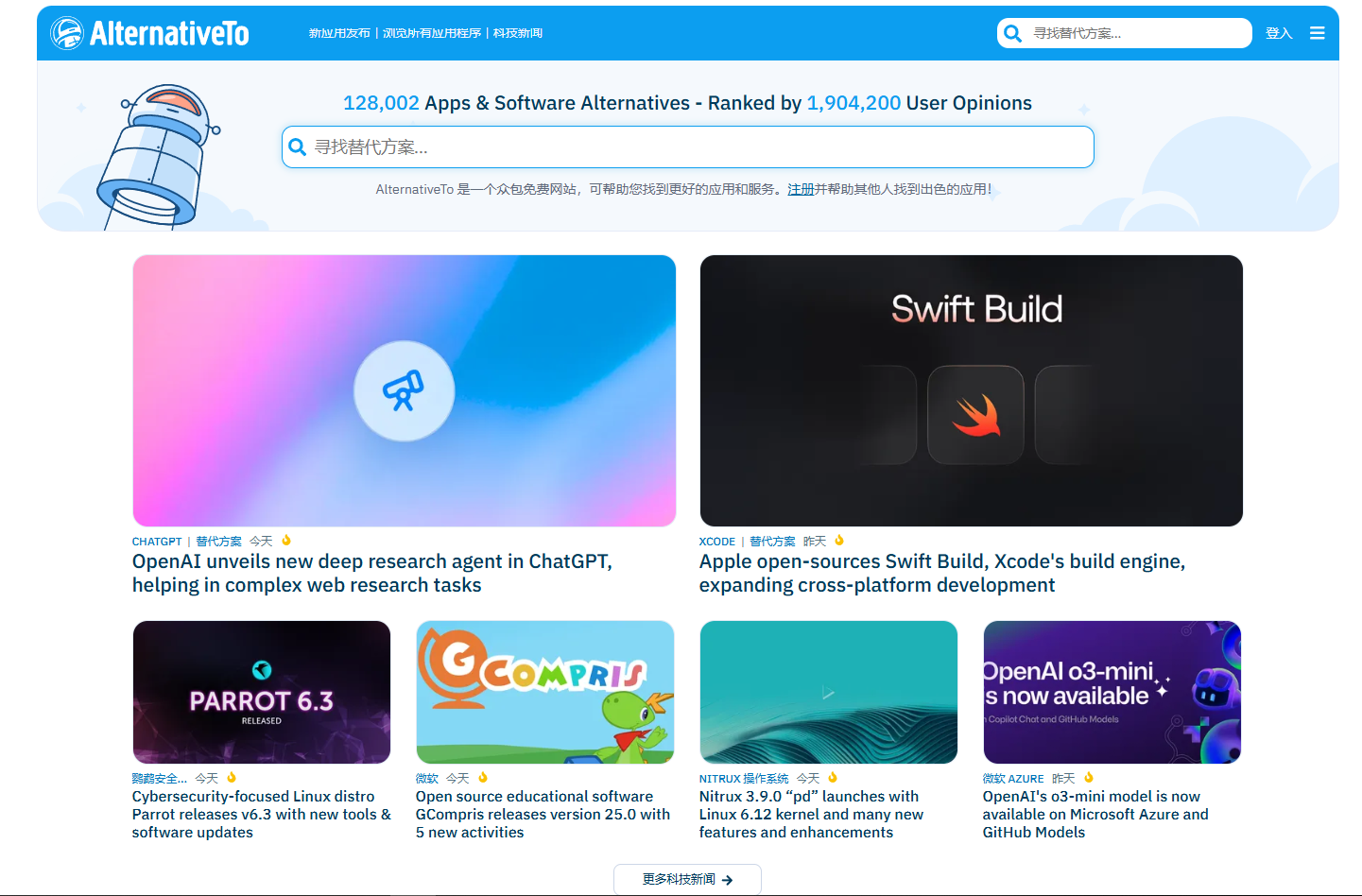1362x896 pixels.
Task: Click the XCODE tag link
Action: point(717,542)
